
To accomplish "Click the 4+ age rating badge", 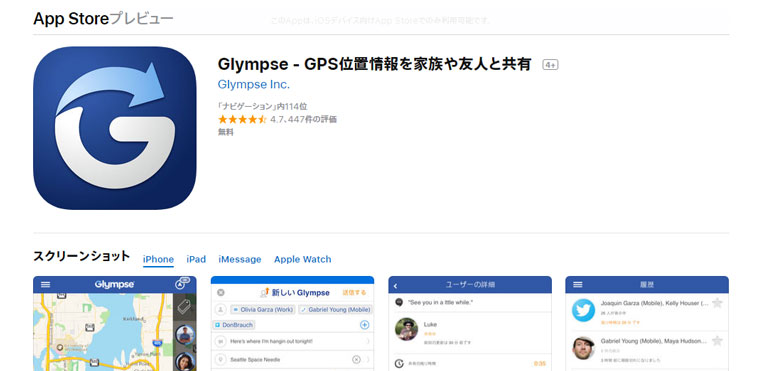I will [x=550, y=65].
